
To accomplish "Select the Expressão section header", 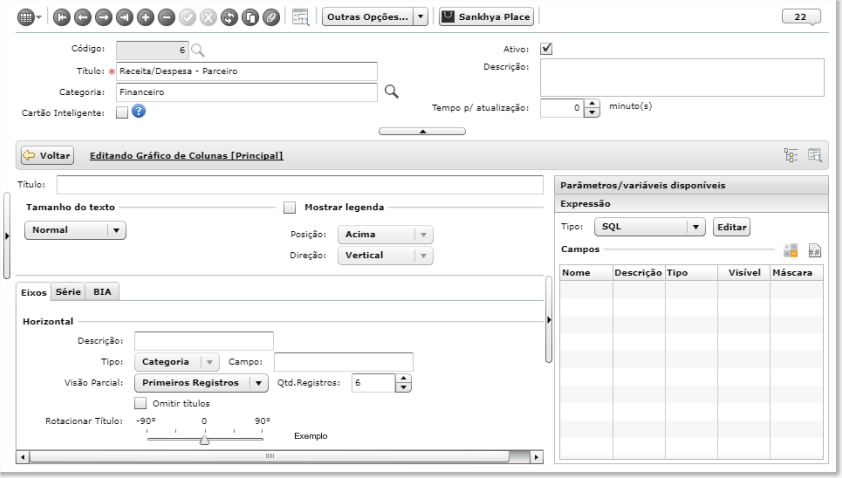I will tap(691, 204).
